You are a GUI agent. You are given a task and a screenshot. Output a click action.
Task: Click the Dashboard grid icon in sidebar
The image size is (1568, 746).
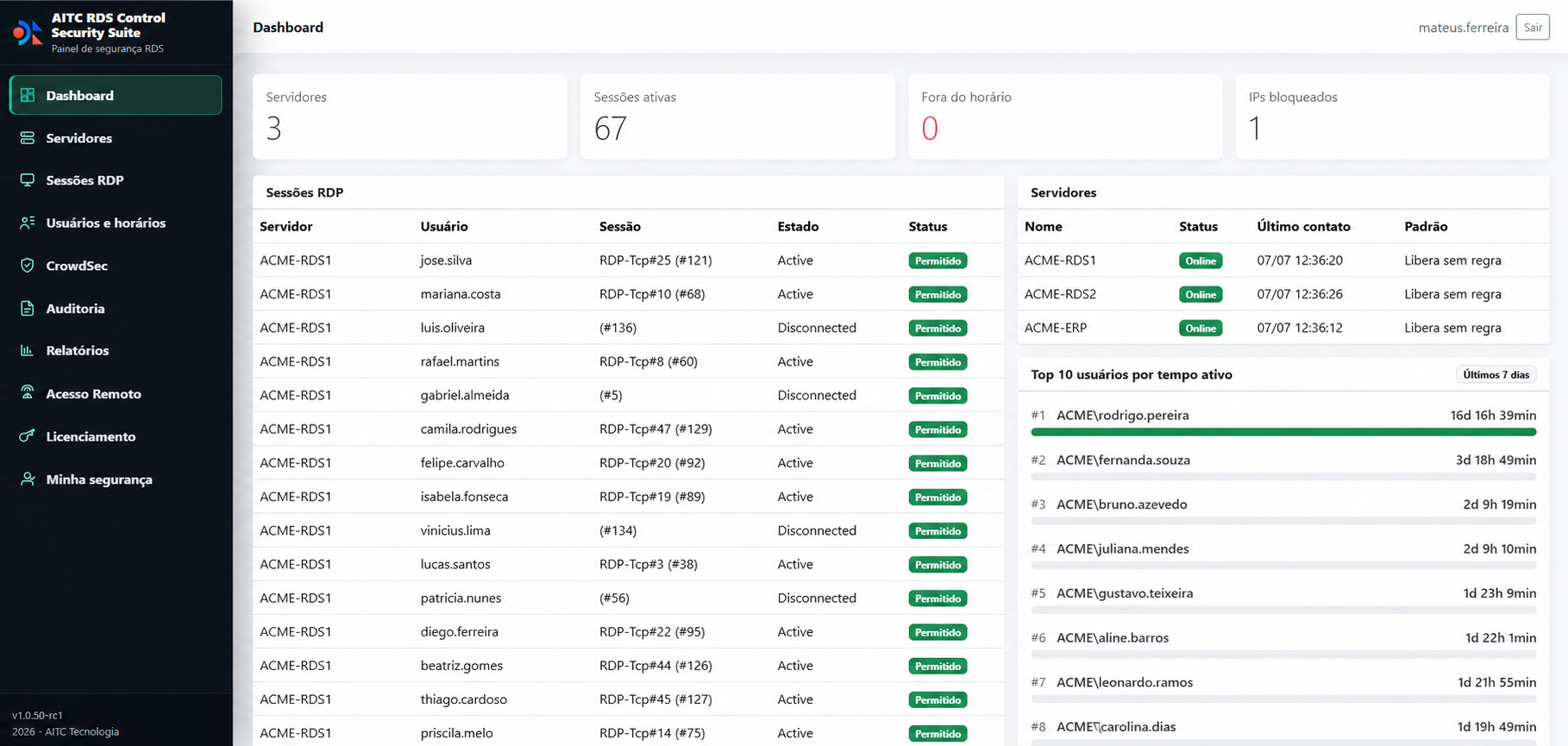(x=28, y=95)
